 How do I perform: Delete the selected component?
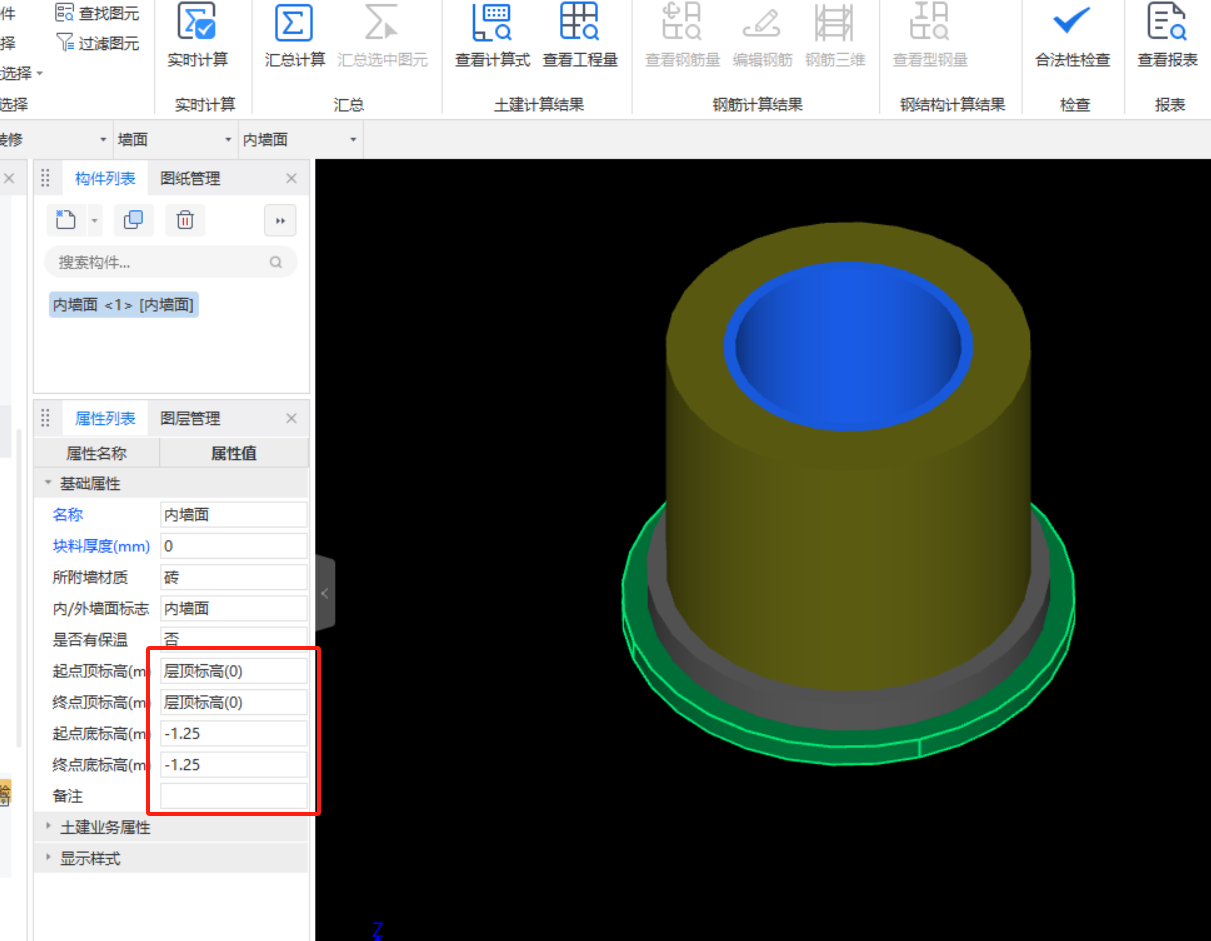[x=185, y=220]
